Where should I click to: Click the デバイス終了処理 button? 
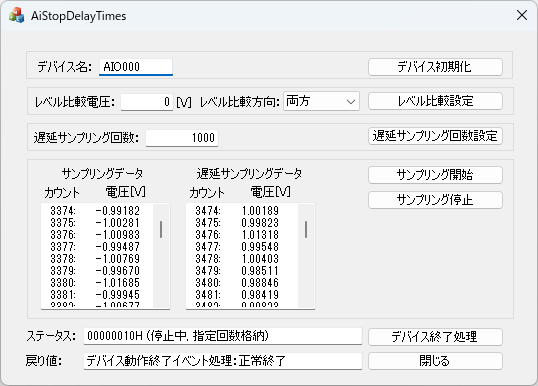[435, 337]
